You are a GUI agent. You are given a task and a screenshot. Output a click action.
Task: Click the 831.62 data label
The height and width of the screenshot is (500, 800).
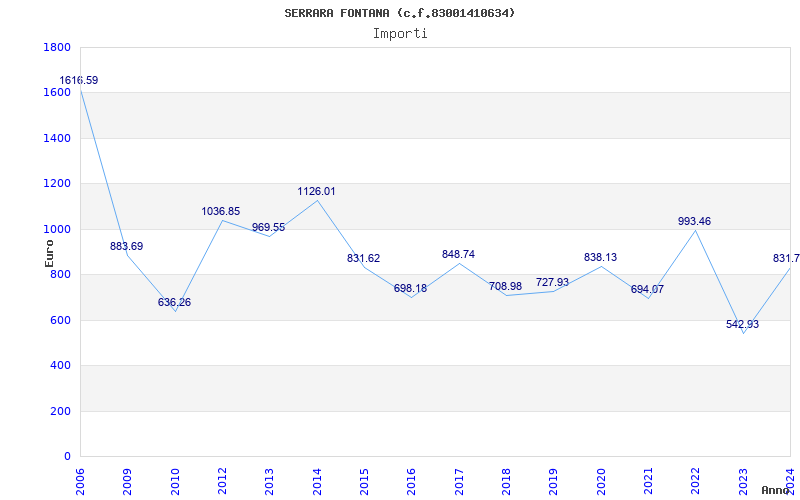[363, 258]
